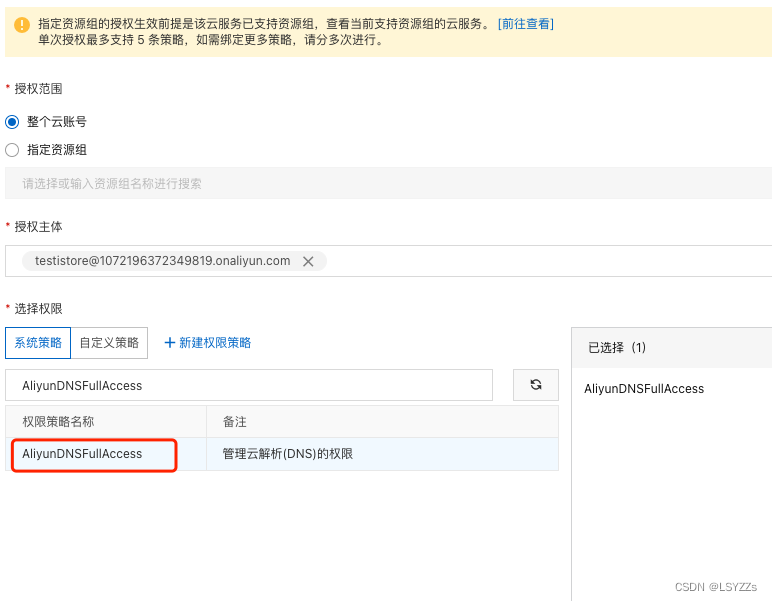Focus the policy search box containing AliyunDNSFullAccess

point(250,385)
